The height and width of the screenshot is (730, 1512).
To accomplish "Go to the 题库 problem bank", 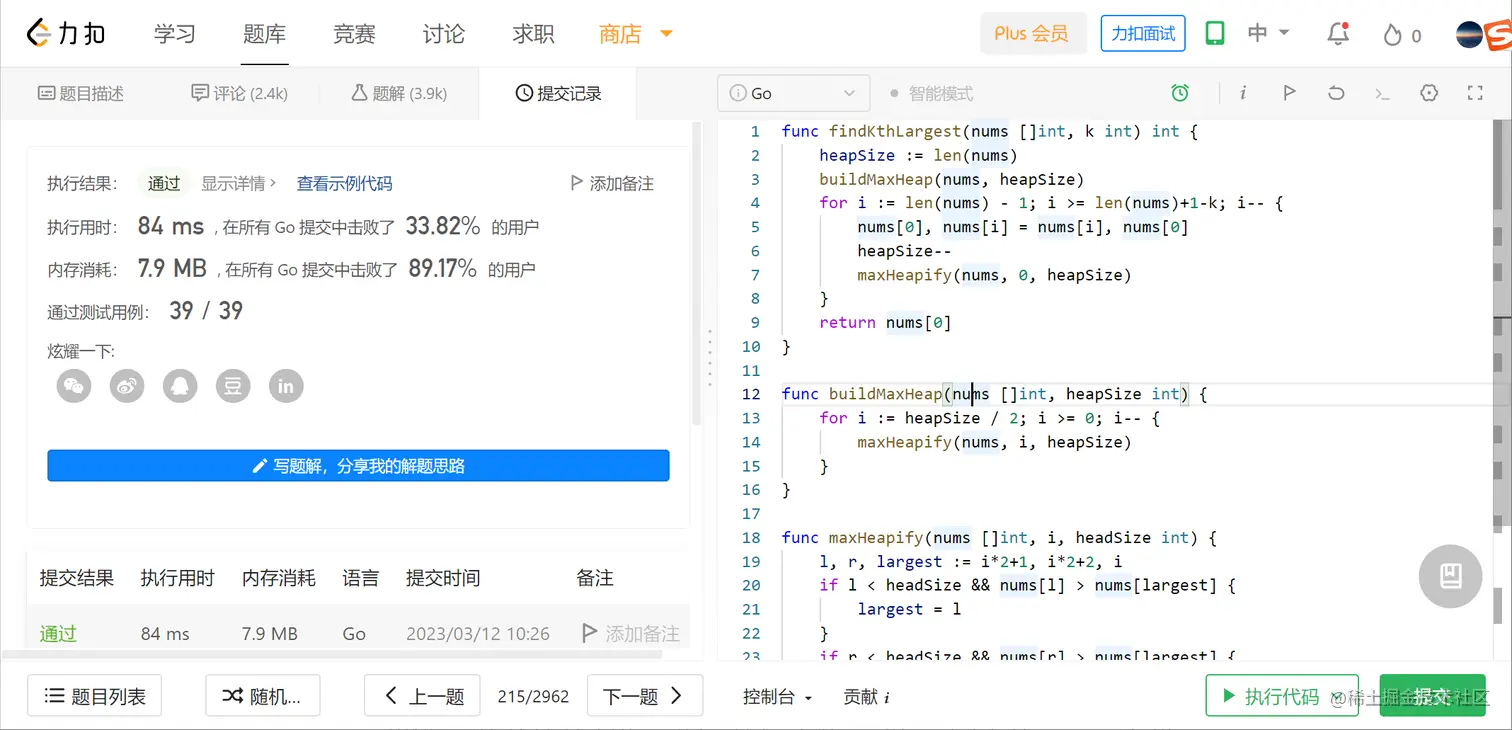I will click(264, 34).
